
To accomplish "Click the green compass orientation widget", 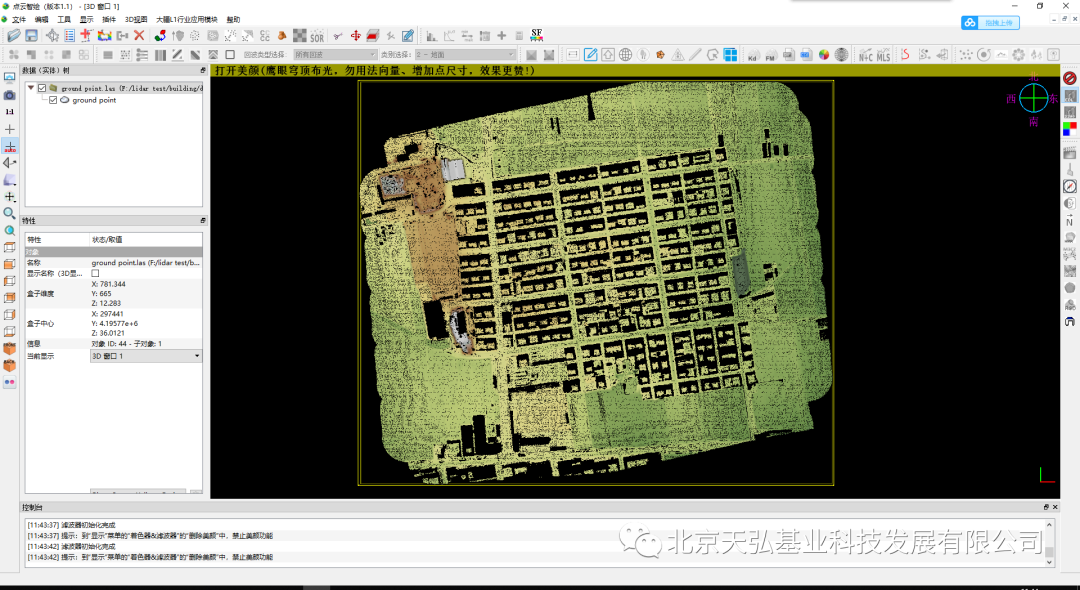I will (x=1033, y=98).
